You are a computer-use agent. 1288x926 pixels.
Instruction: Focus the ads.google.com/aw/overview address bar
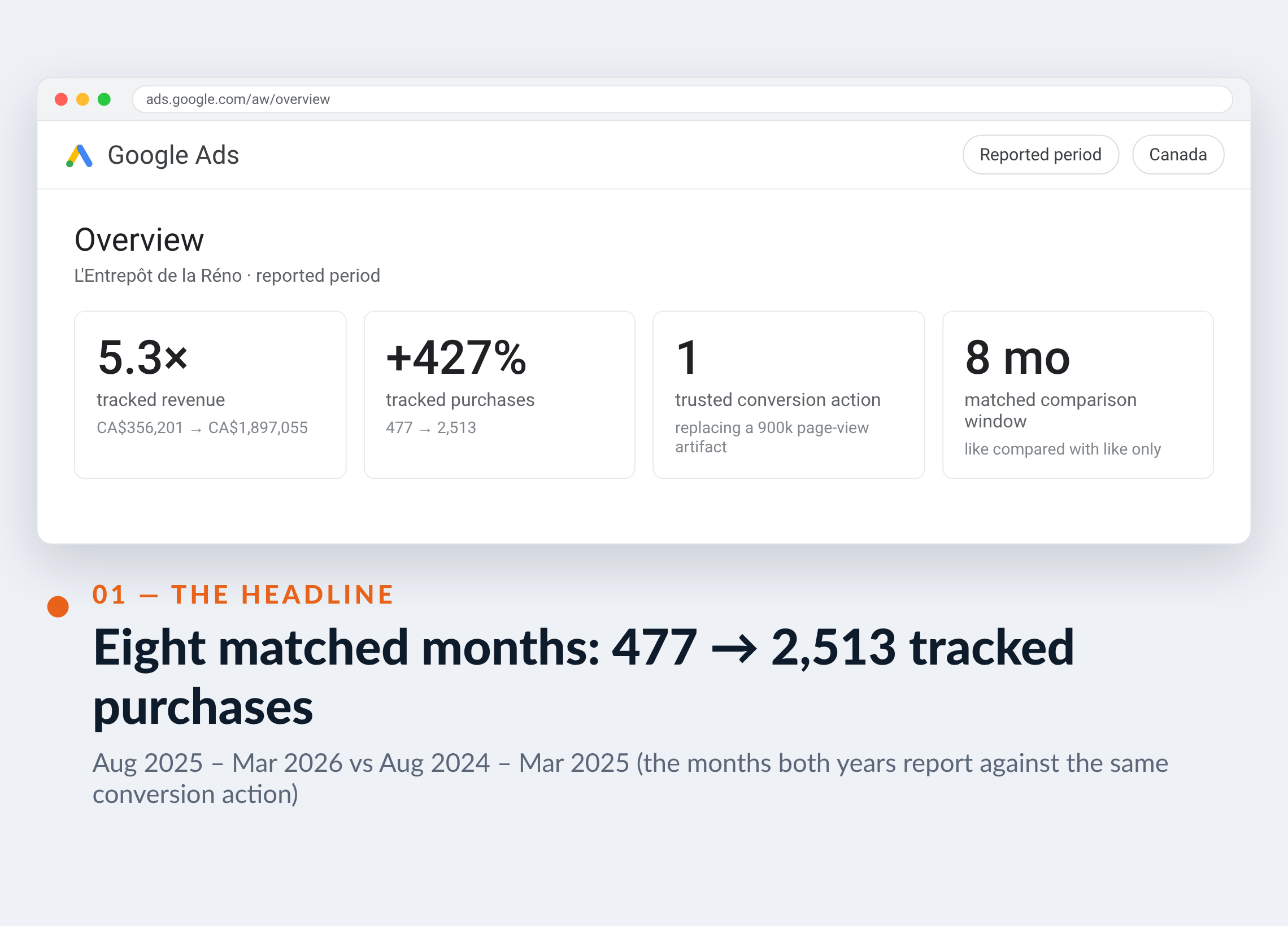[682, 99]
